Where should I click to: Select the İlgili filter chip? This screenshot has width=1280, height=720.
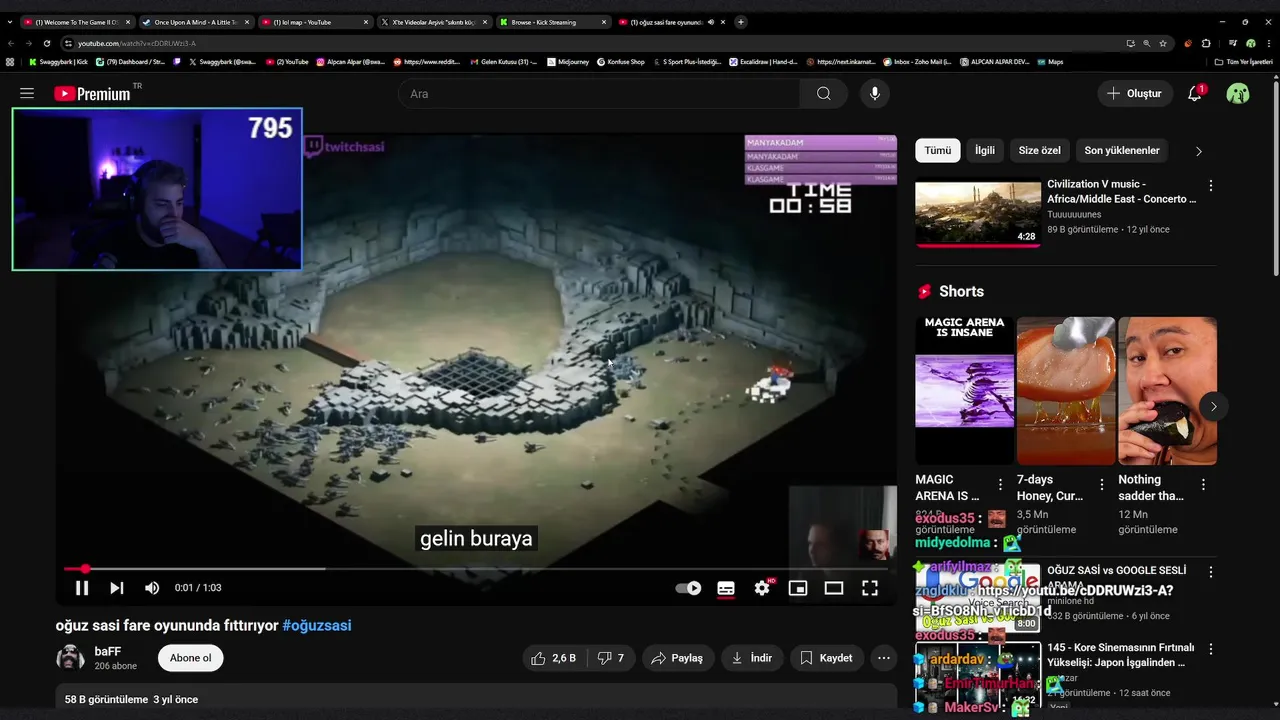[x=985, y=150]
